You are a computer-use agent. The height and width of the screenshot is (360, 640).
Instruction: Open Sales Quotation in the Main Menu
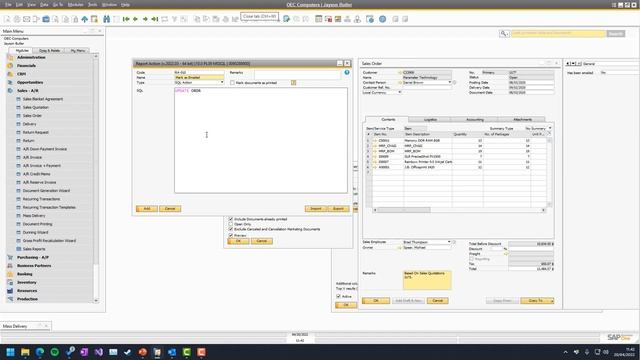36,107
